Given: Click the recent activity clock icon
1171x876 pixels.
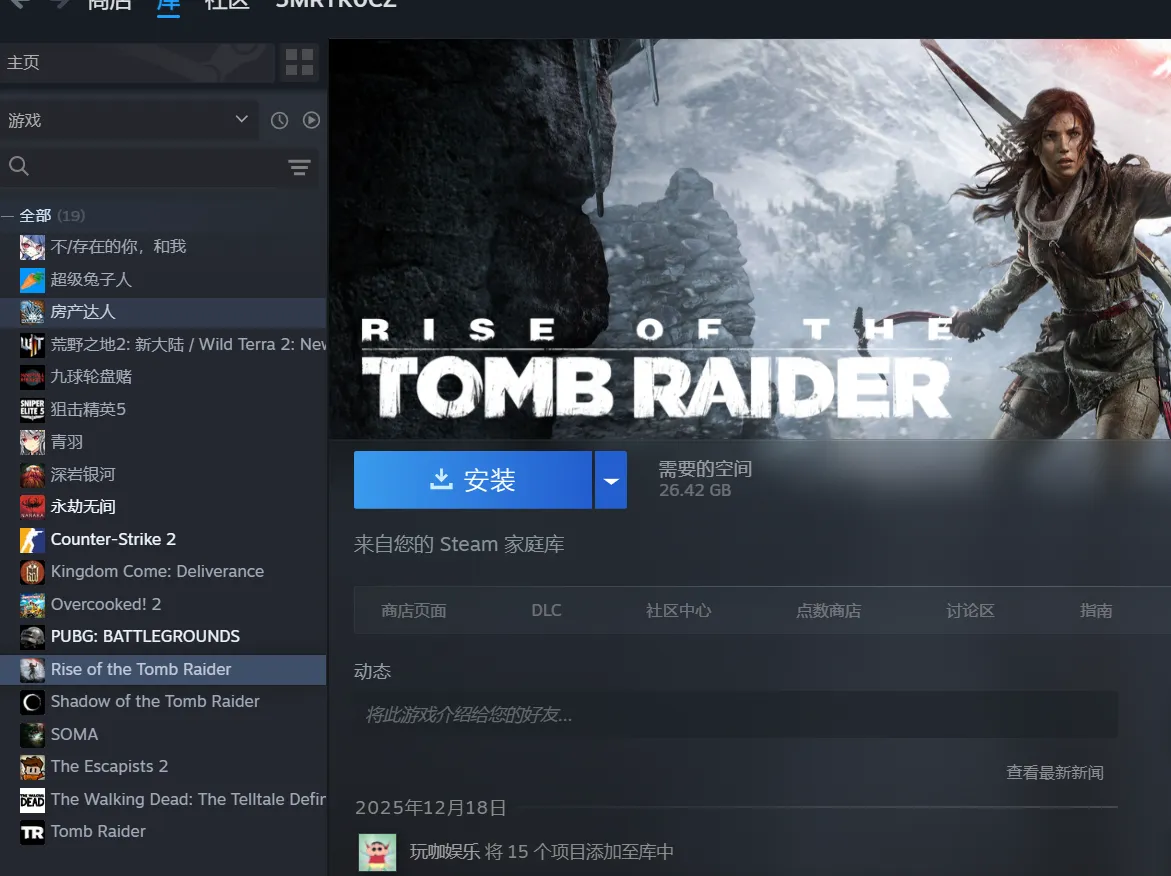Looking at the screenshot, I should click(x=280, y=120).
